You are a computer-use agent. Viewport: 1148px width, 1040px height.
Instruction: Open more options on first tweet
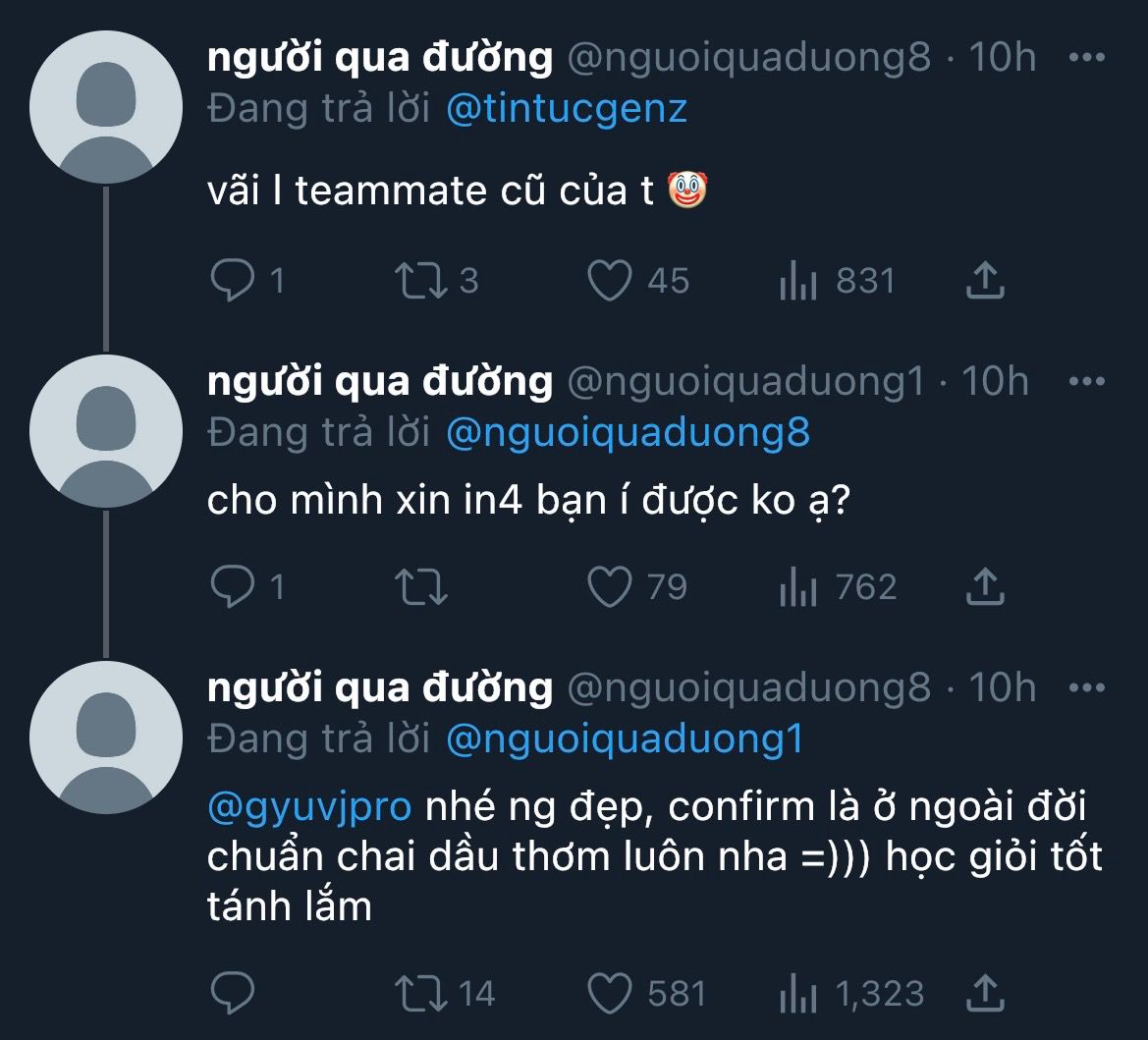click(1086, 58)
